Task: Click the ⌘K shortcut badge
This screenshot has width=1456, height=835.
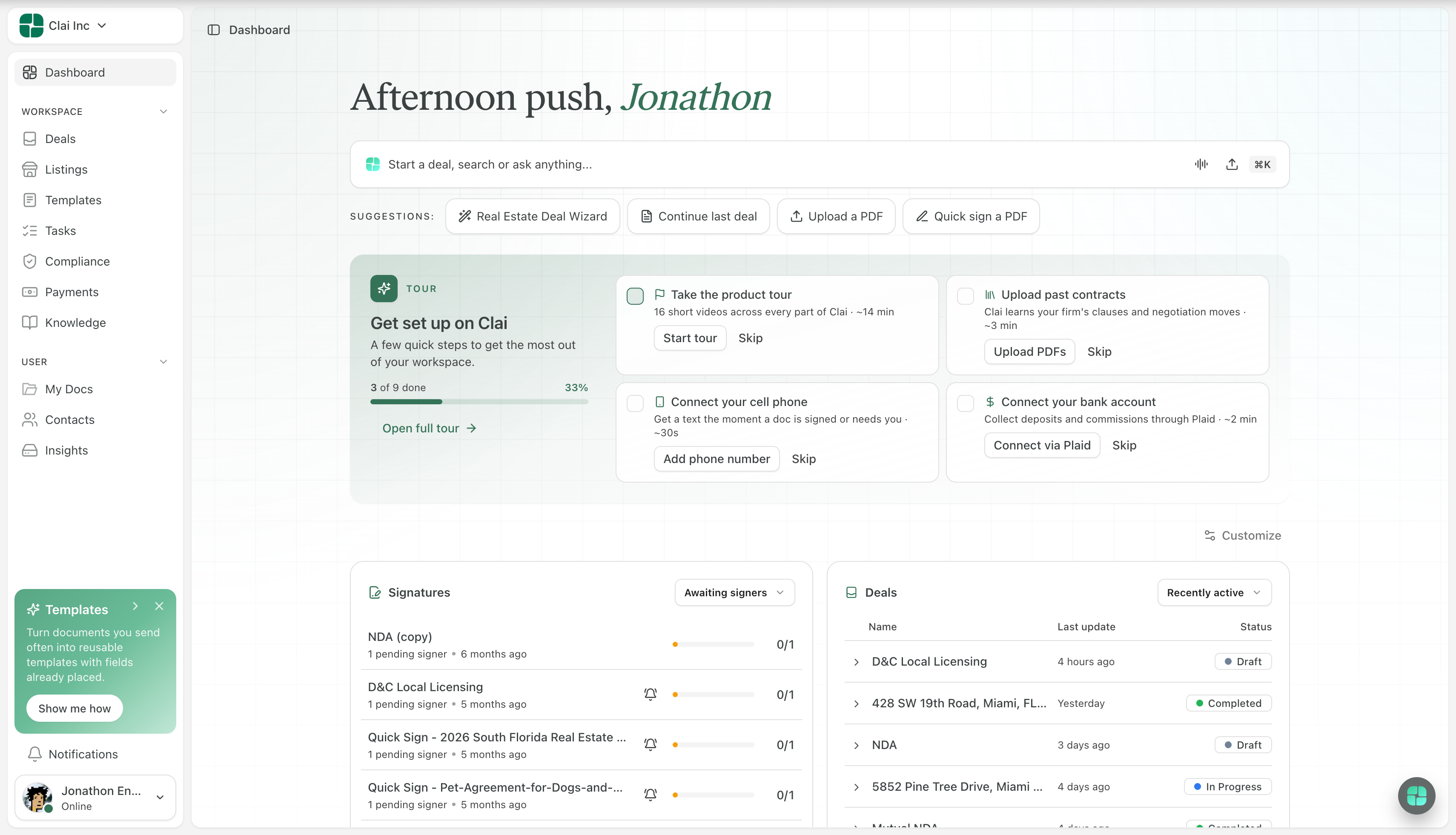Action: 1262,165
